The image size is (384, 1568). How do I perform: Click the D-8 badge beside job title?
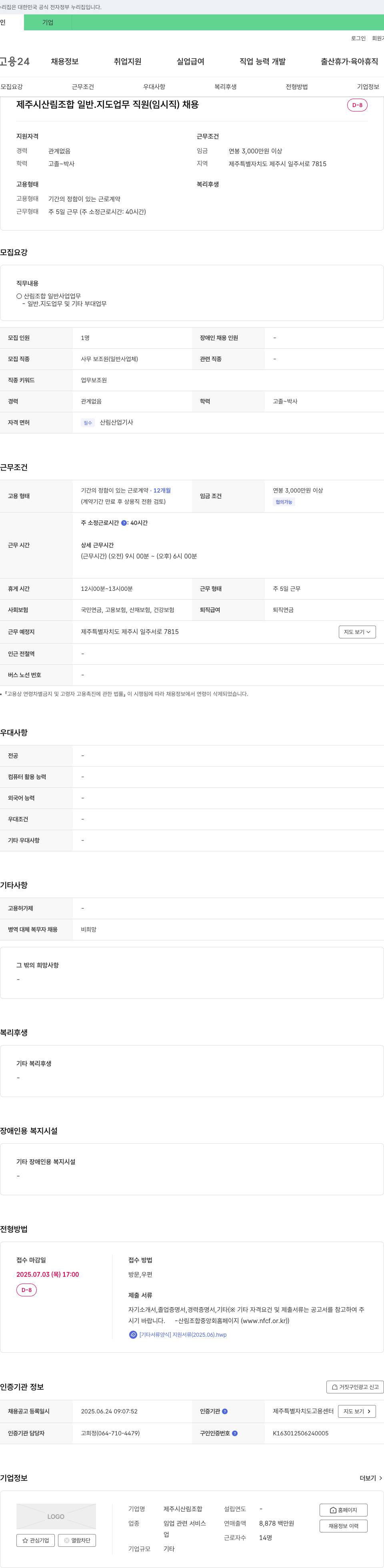pos(357,105)
